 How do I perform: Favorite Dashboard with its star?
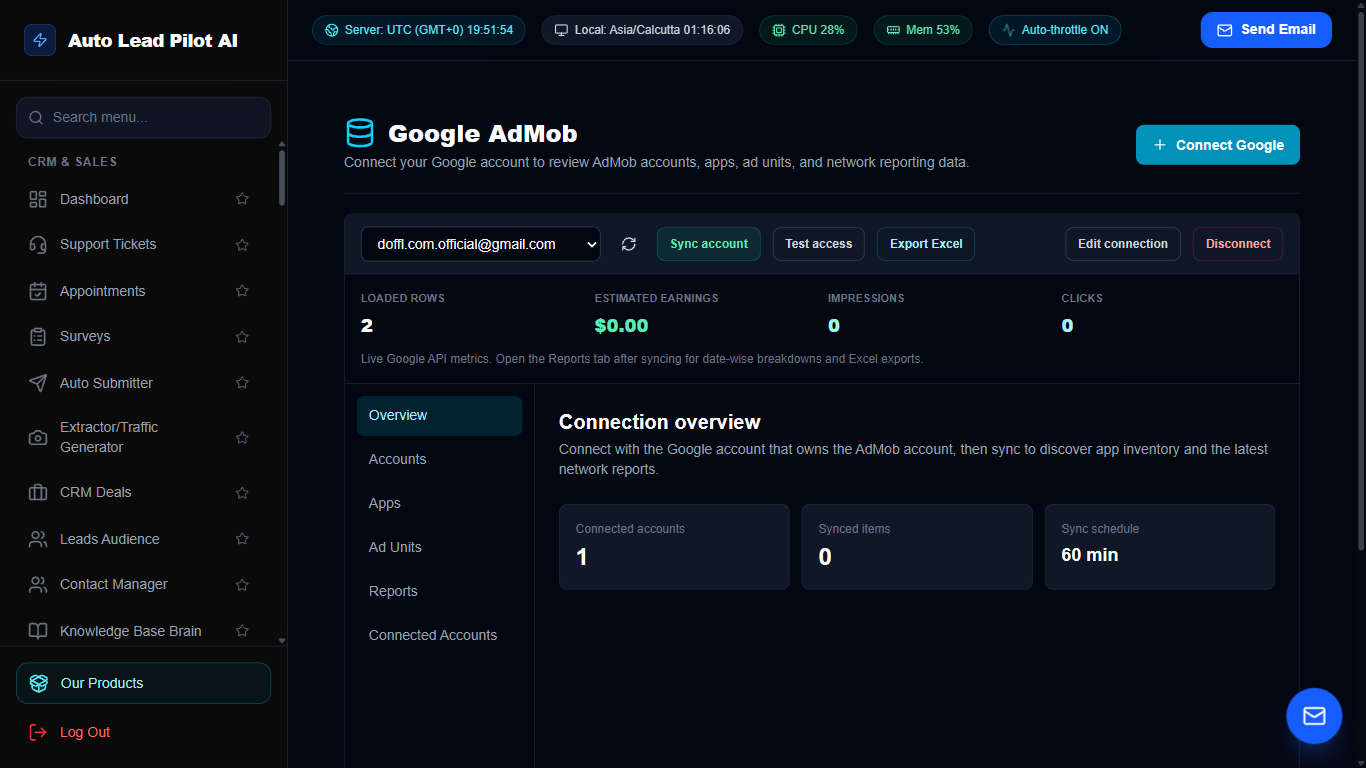tap(242, 199)
